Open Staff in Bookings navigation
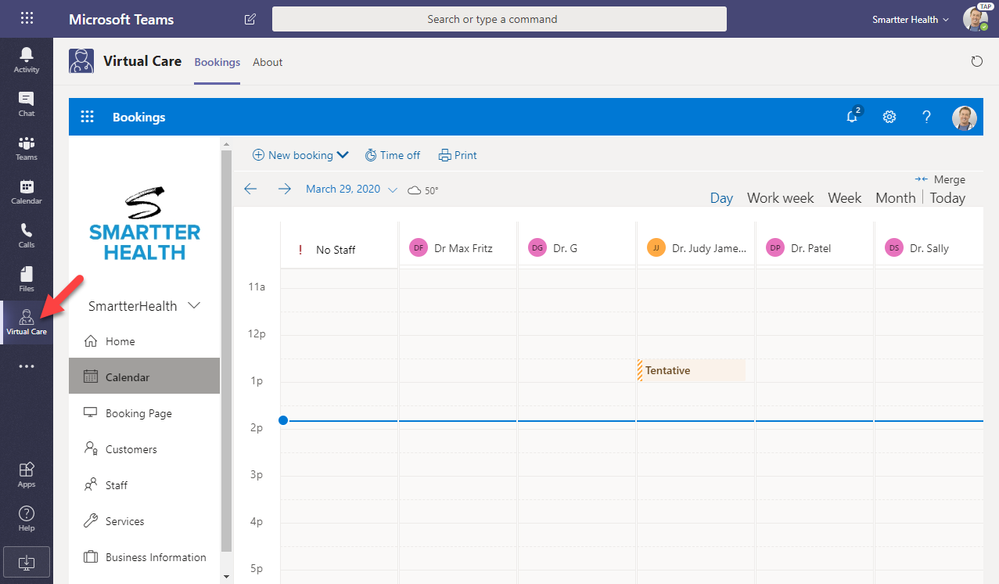Image resolution: width=999 pixels, height=584 pixels. [145, 485]
